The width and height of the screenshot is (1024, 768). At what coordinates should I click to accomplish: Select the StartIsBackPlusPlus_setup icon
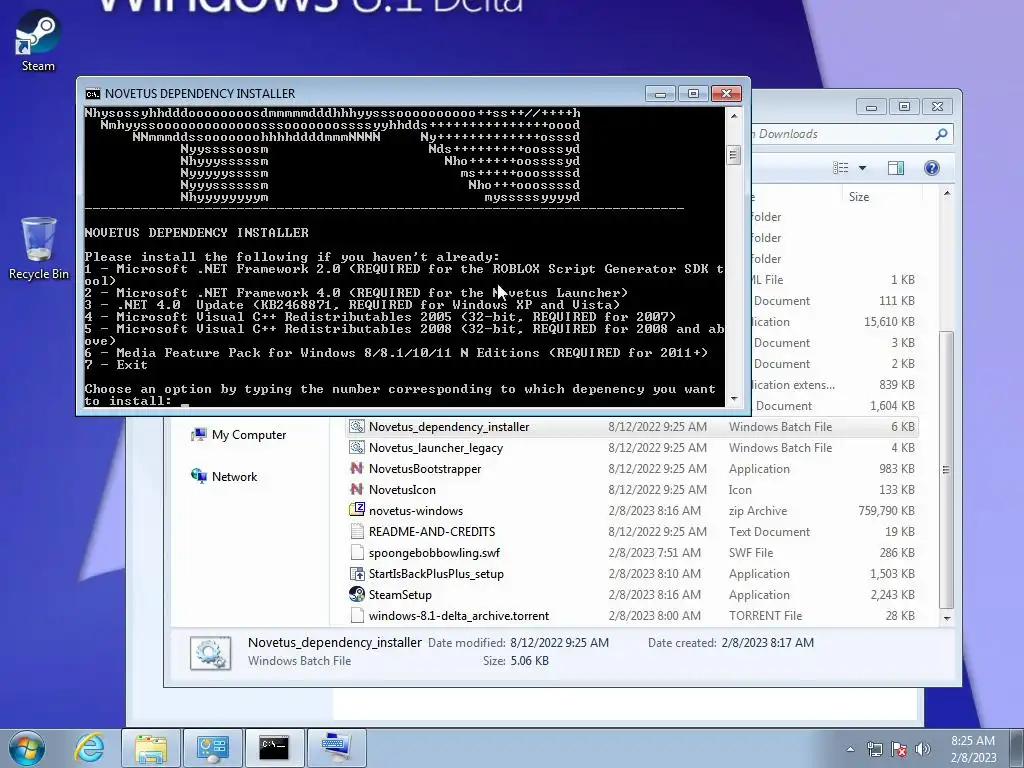point(357,574)
